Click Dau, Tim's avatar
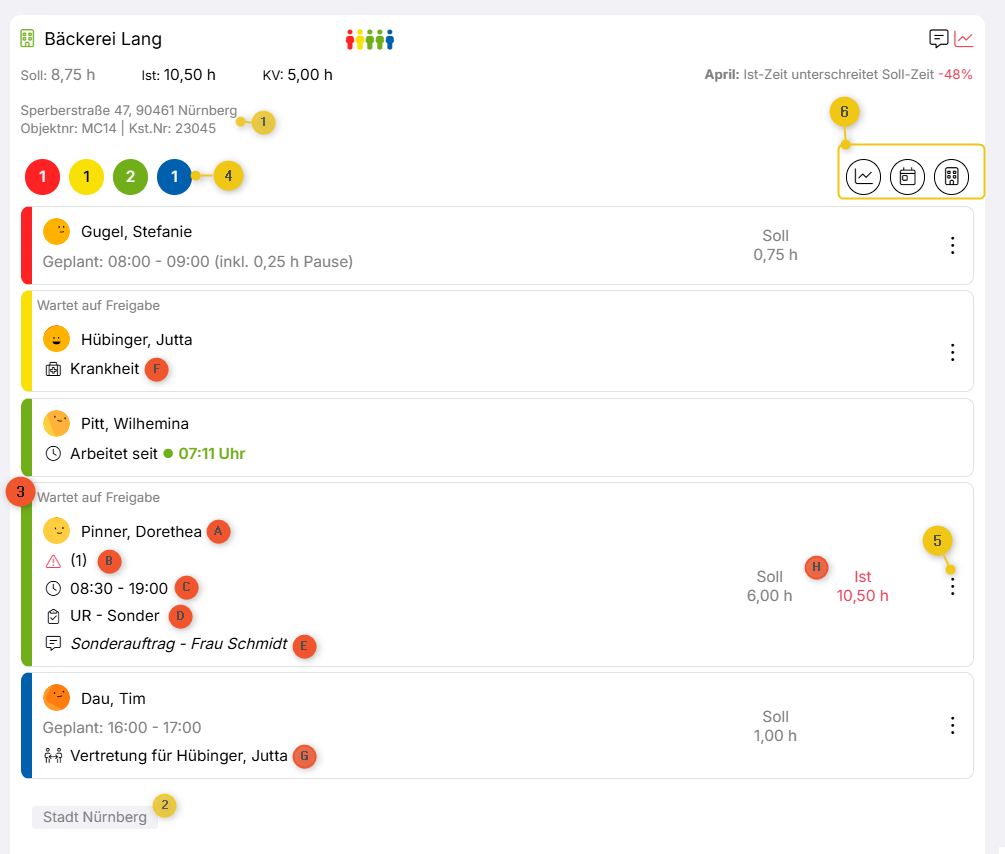Viewport: 1005px width, 854px height. [x=57, y=697]
